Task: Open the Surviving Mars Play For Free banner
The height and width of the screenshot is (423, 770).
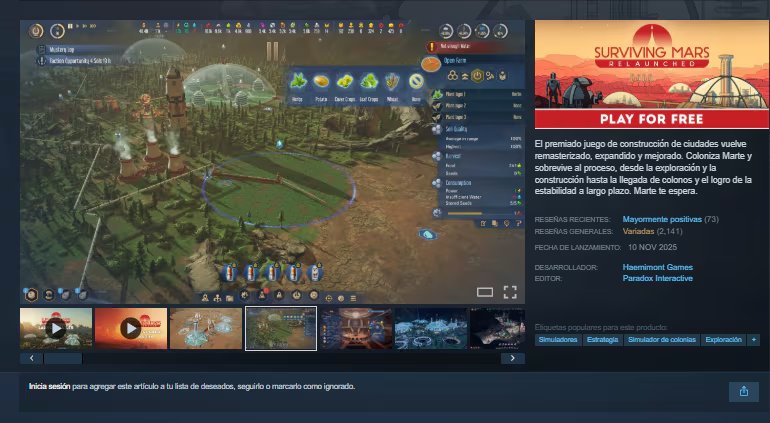Action: pyautogui.click(x=652, y=74)
